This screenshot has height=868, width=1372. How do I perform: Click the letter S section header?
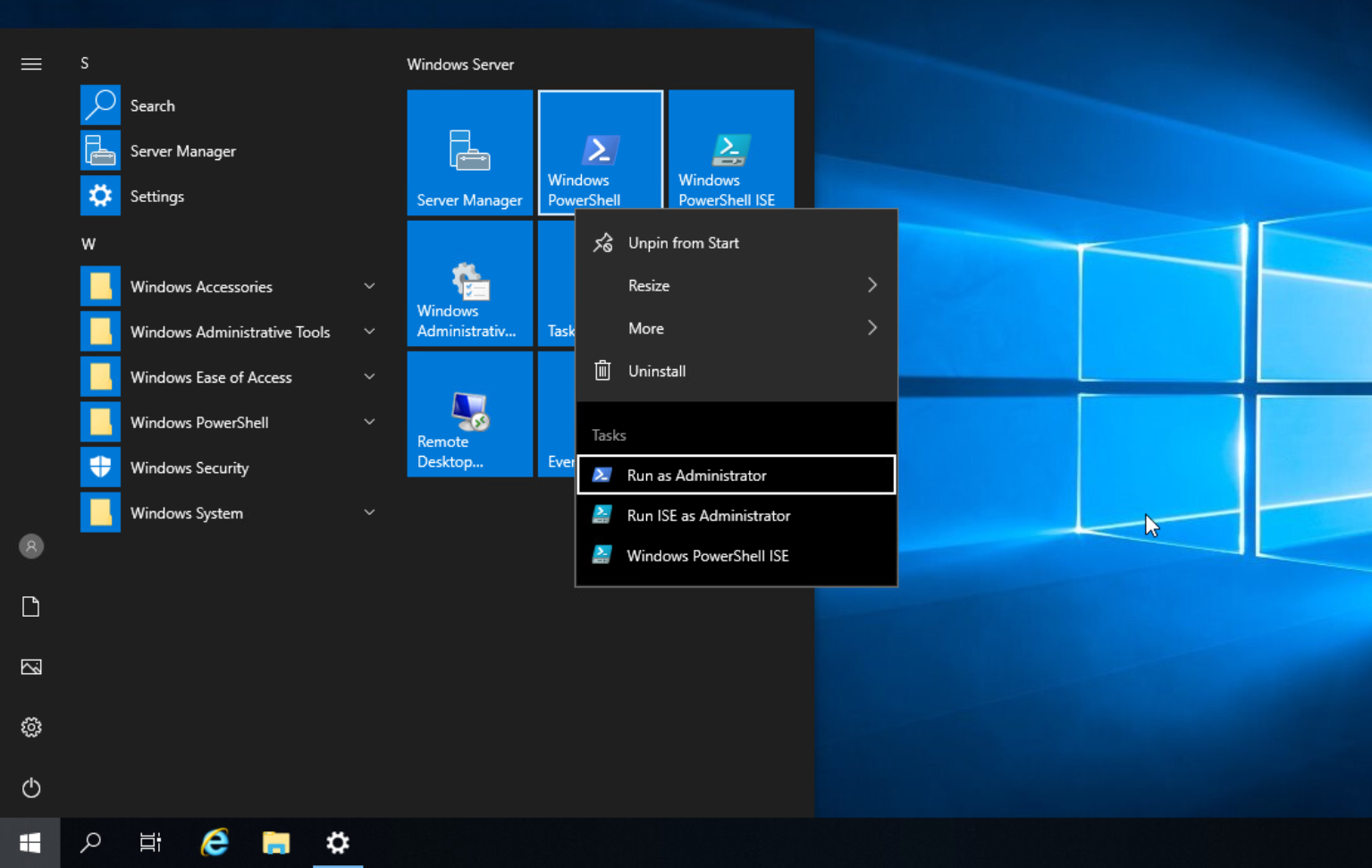[85, 63]
